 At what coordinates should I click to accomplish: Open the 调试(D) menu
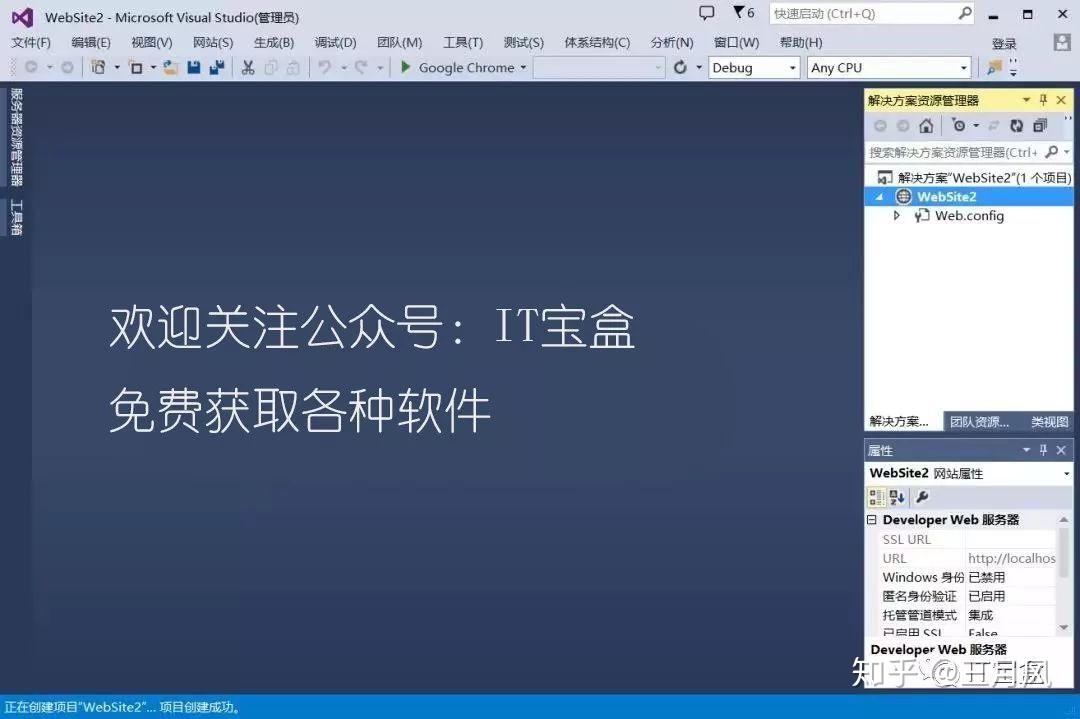tap(336, 42)
